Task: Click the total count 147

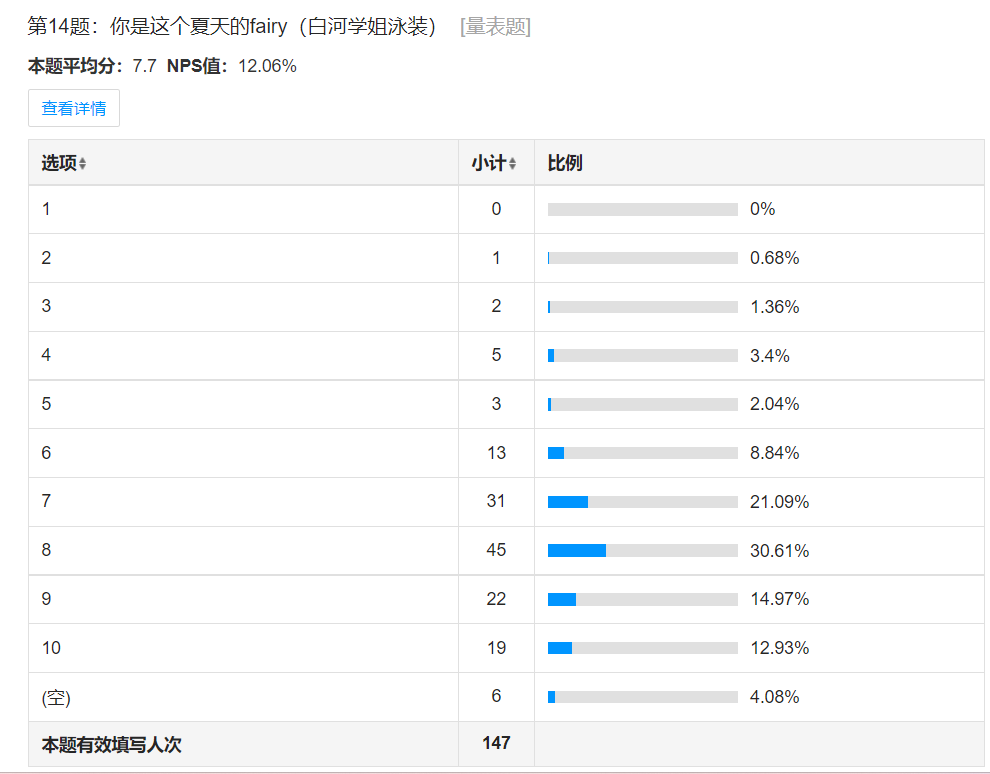Action: tap(496, 743)
